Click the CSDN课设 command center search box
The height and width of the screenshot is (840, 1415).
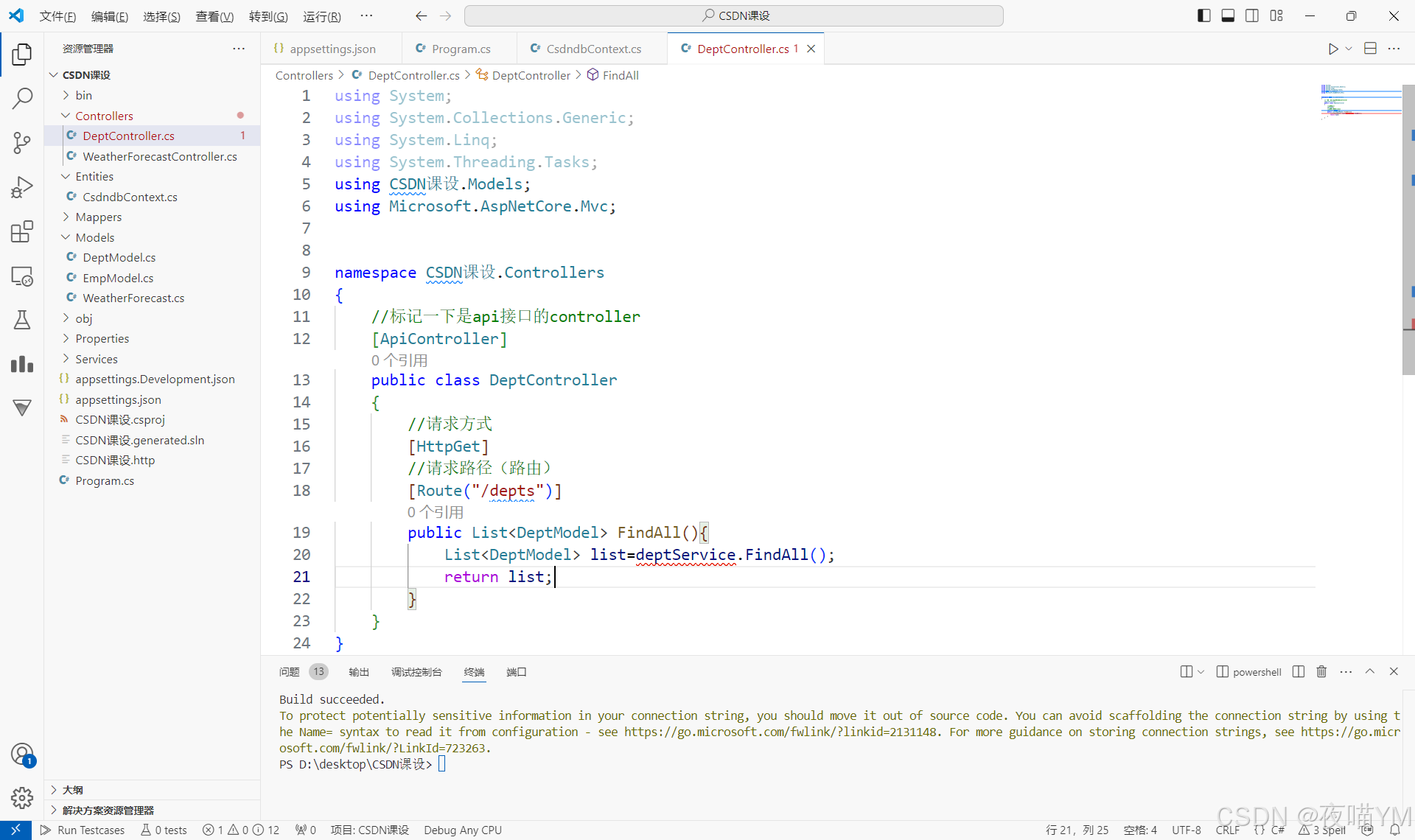coord(734,15)
